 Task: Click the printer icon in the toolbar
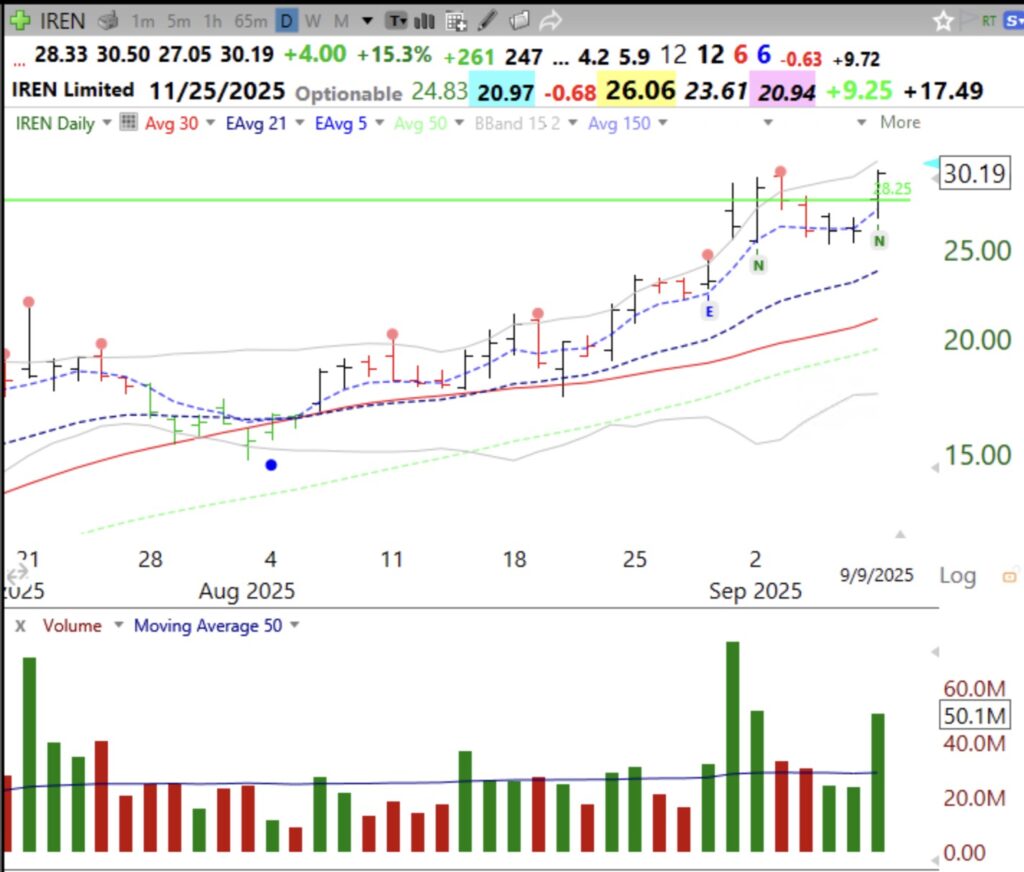click(109, 20)
